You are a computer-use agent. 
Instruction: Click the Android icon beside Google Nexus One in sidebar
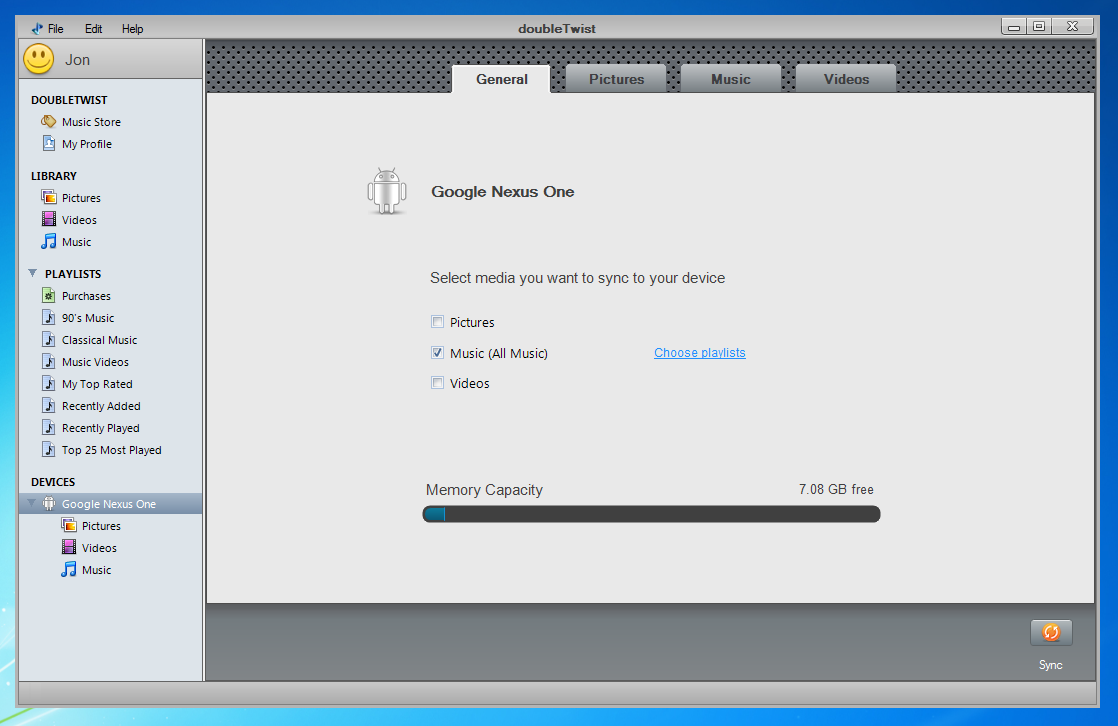click(48, 503)
